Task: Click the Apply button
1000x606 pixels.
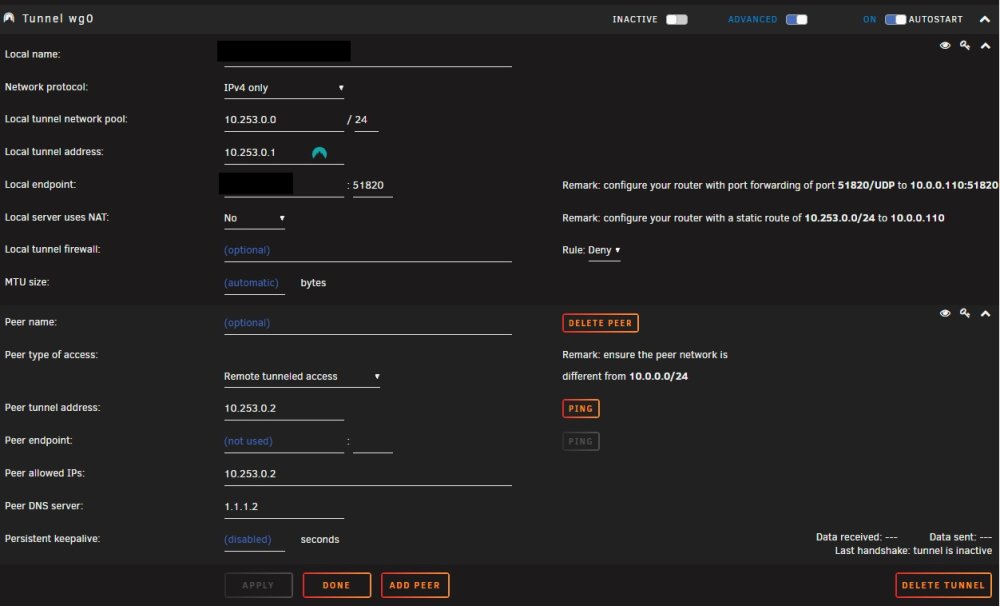Action: point(258,585)
